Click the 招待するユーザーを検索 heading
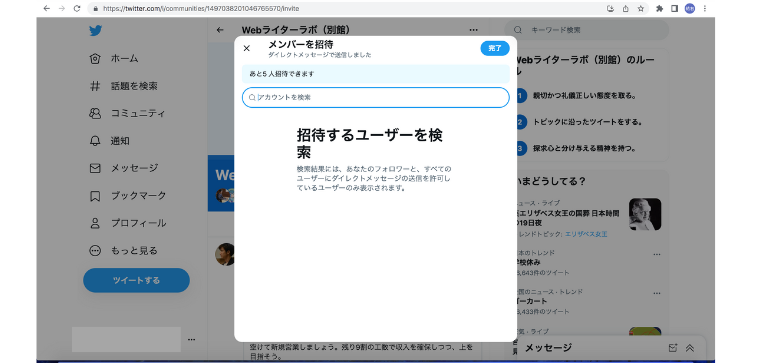This screenshot has width=768, height=363. [370, 143]
